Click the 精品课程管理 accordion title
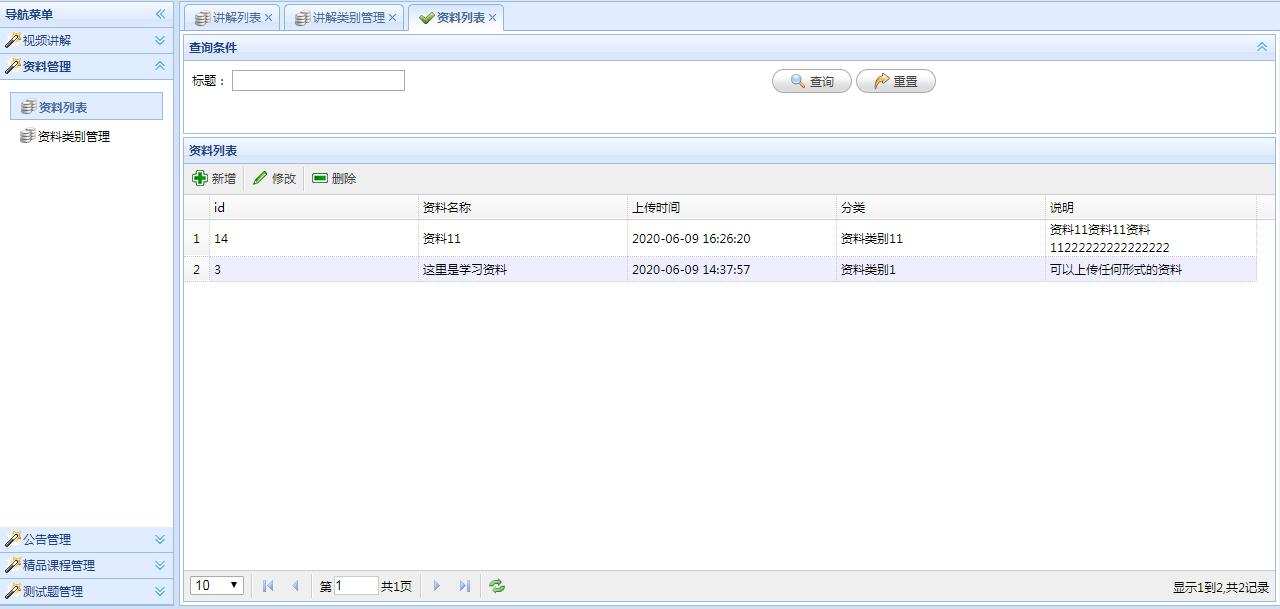The image size is (1280, 609). click(59, 565)
